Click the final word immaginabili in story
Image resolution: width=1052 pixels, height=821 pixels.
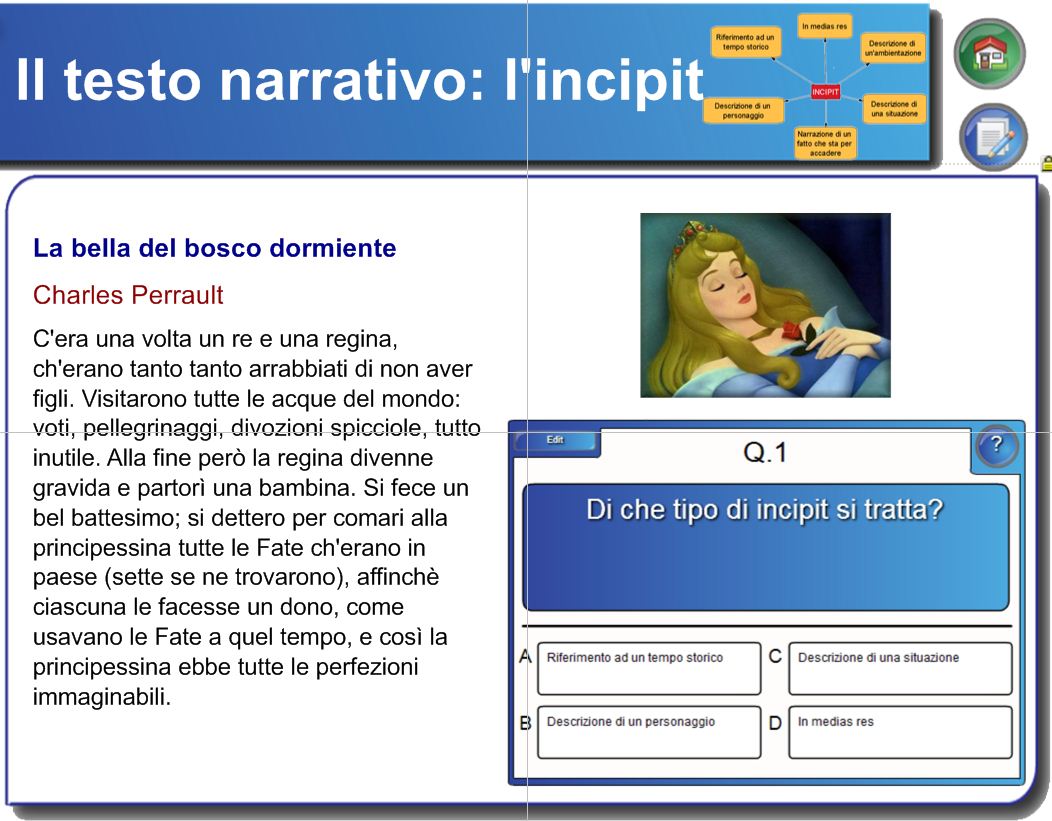(102, 697)
